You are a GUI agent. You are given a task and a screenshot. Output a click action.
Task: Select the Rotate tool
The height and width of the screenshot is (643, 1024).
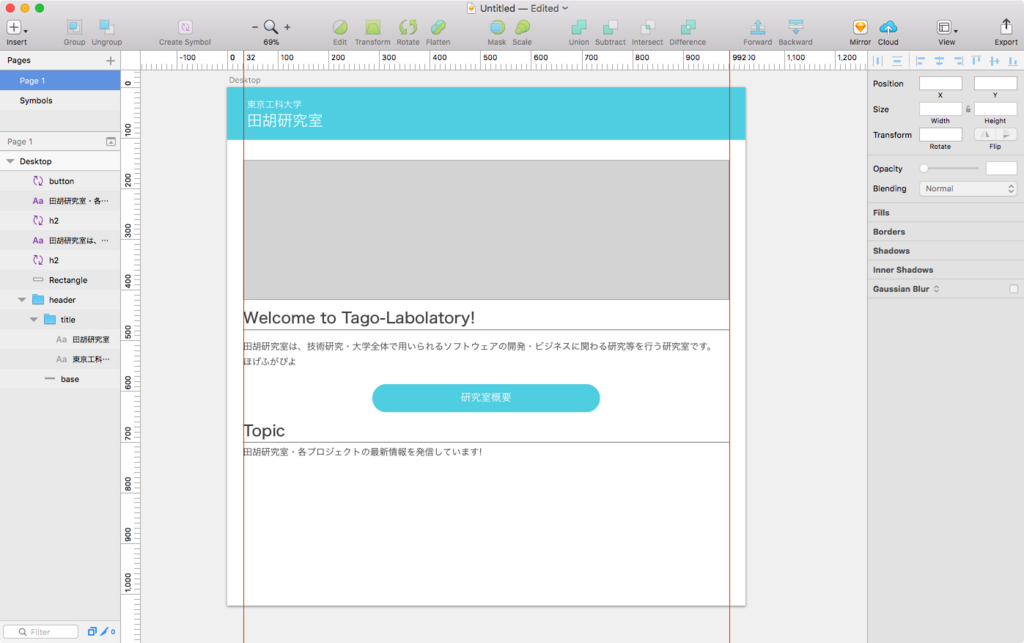408,27
